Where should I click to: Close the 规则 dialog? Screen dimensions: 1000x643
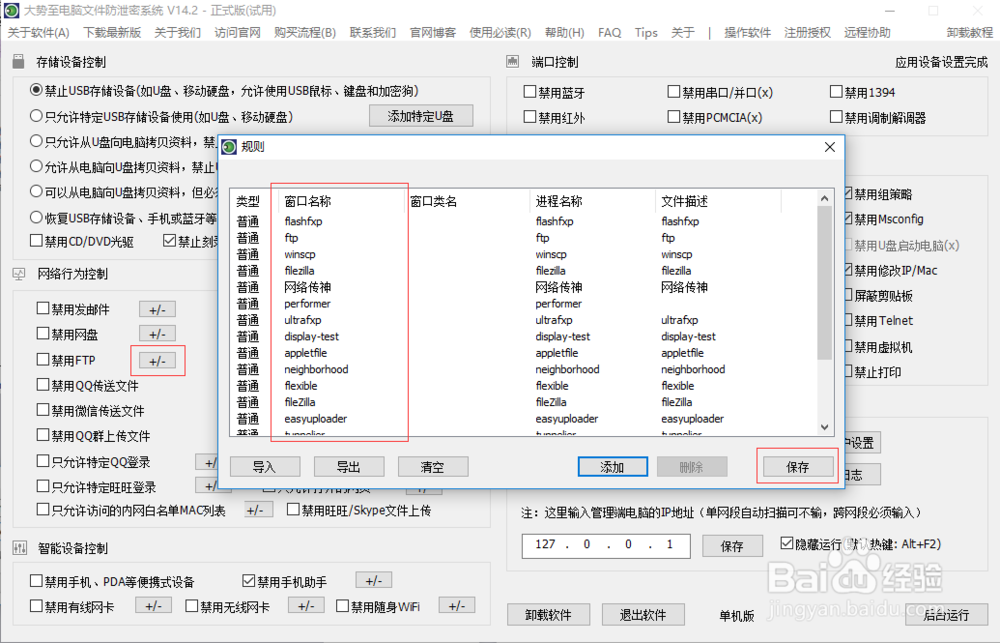pyautogui.click(x=830, y=147)
